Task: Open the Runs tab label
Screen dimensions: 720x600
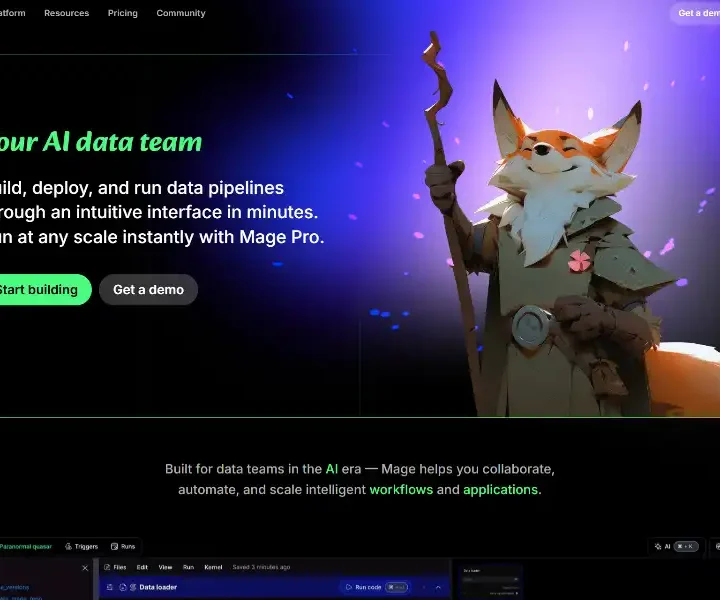Action: 128,546
